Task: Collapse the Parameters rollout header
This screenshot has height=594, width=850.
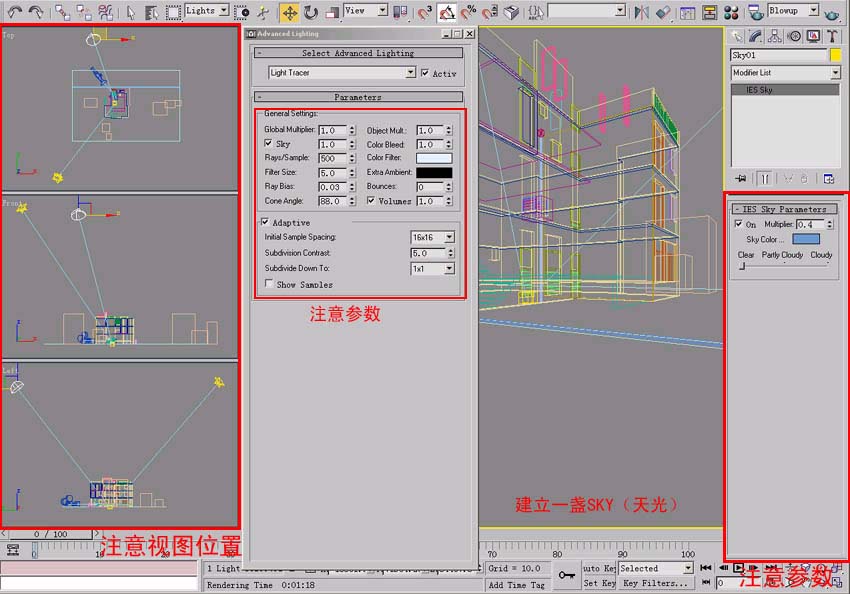Action: tap(357, 97)
